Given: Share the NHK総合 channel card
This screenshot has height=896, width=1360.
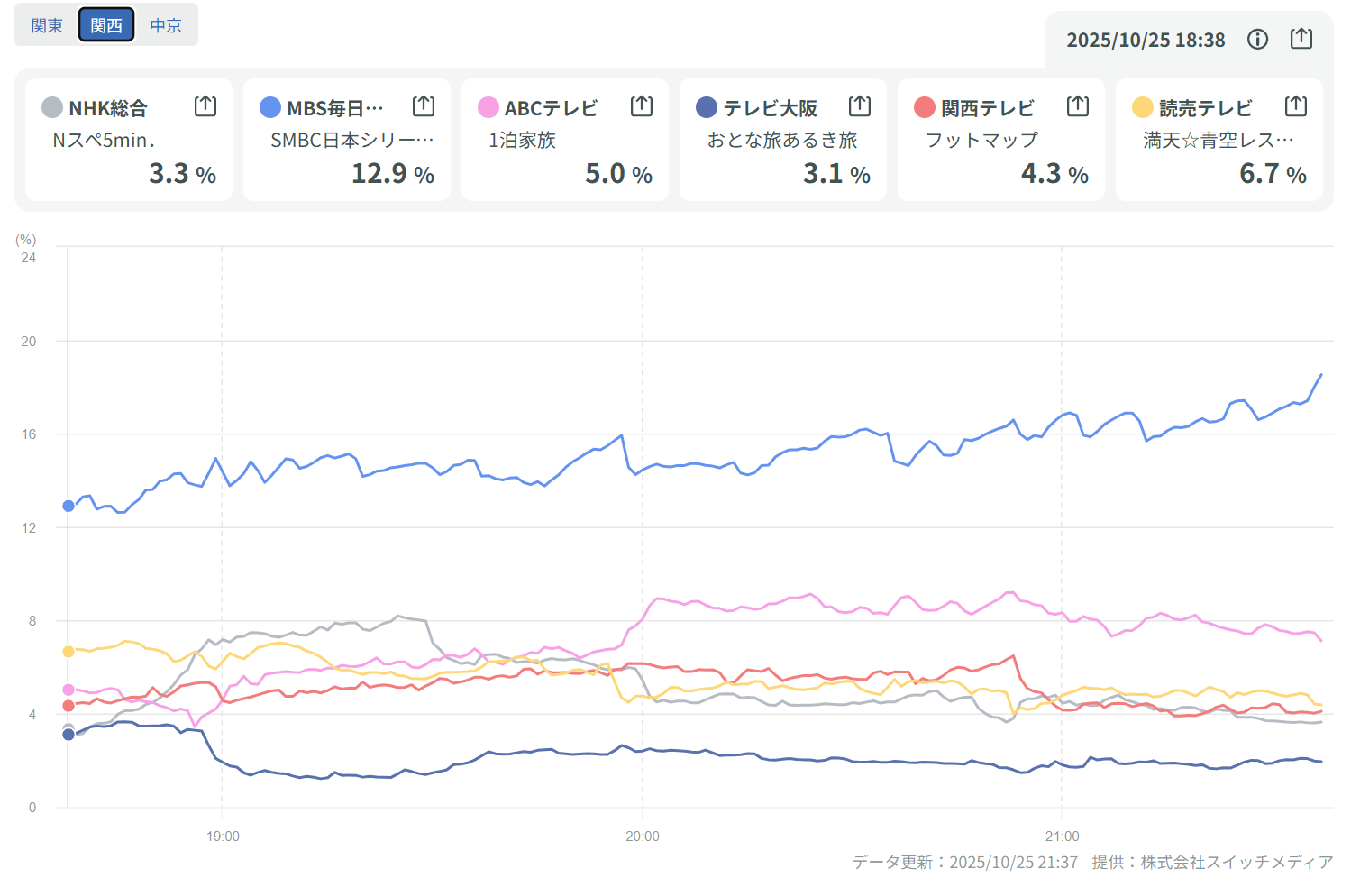Looking at the screenshot, I should [x=205, y=106].
